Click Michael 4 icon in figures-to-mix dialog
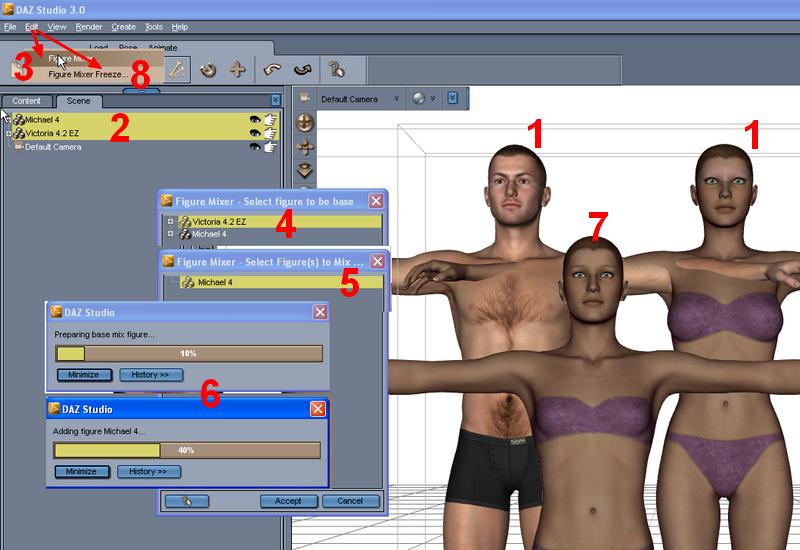This screenshot has height=550, width=800. pos(188,282)
